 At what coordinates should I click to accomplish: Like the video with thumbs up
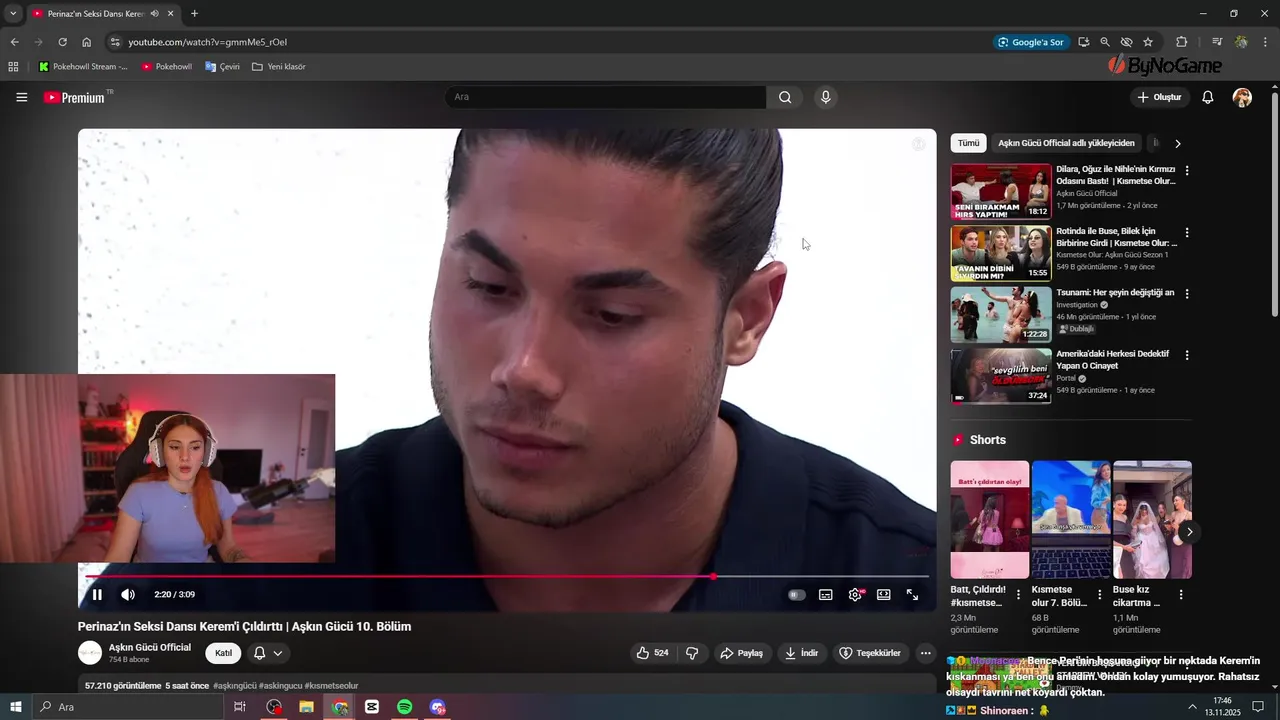[x=652, y=653]
